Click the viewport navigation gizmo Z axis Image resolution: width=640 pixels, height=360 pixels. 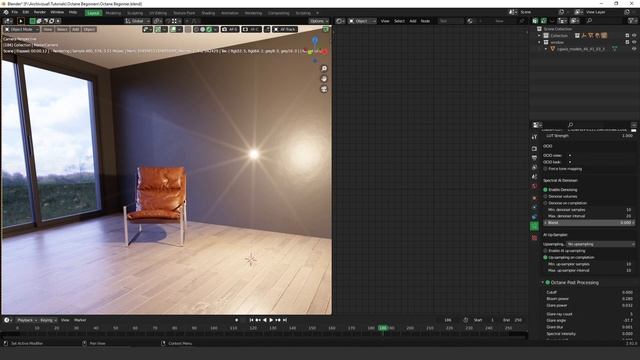(x=315, y=40)
